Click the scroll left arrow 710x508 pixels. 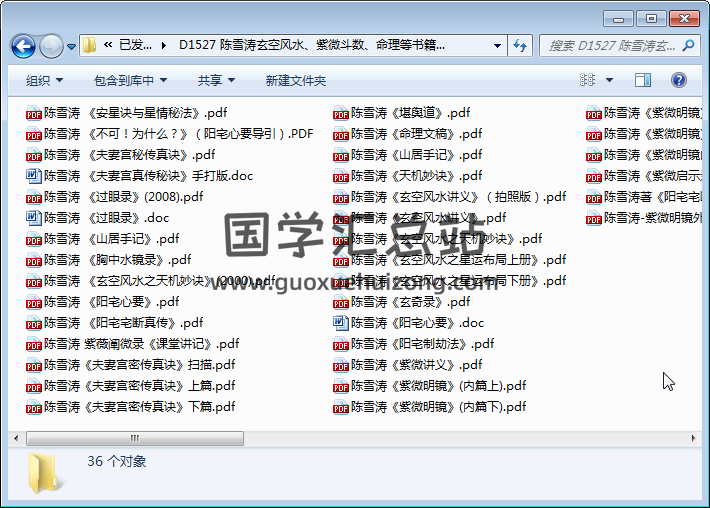(16, 438)
